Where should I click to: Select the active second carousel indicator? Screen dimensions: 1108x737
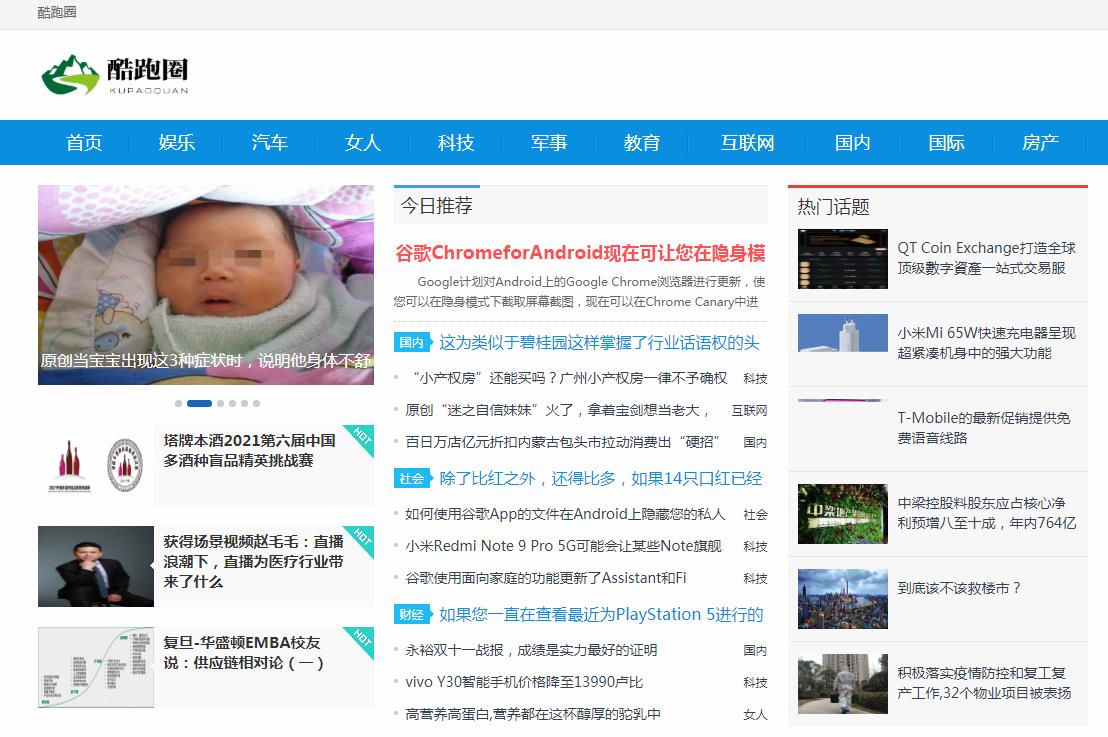coord(199,403)
